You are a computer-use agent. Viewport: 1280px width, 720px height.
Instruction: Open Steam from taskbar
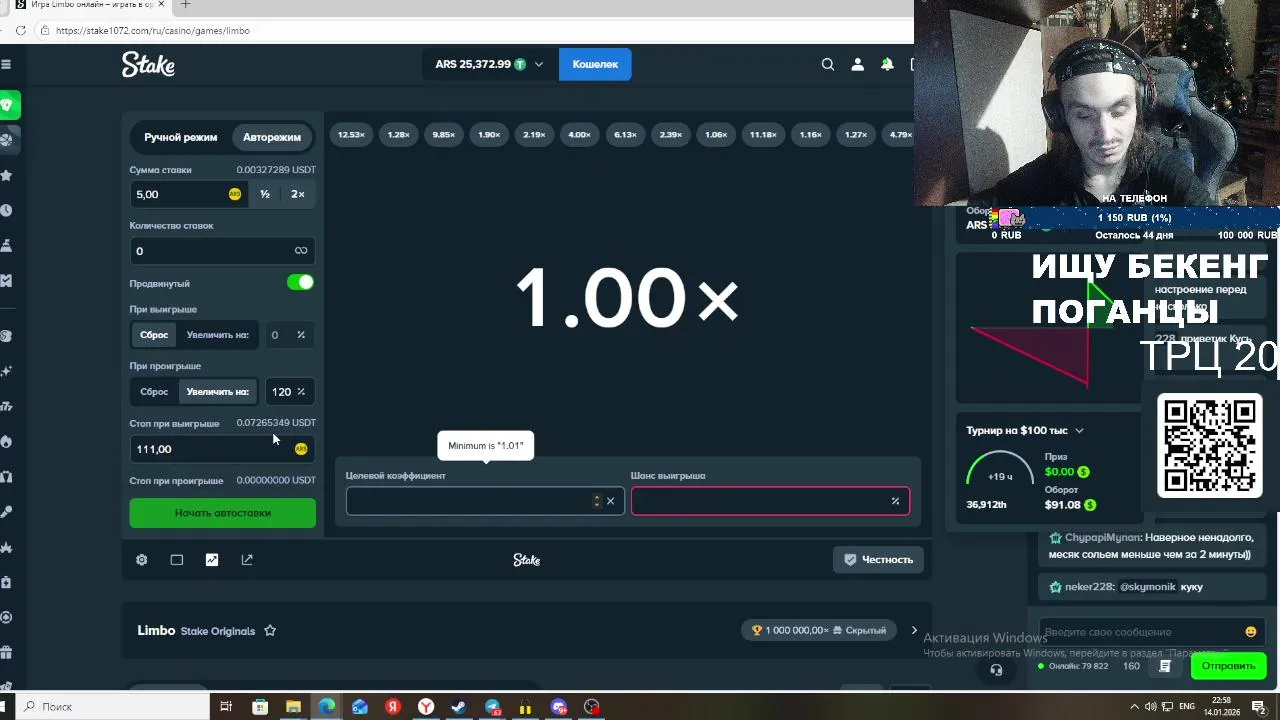coord(459,707)
